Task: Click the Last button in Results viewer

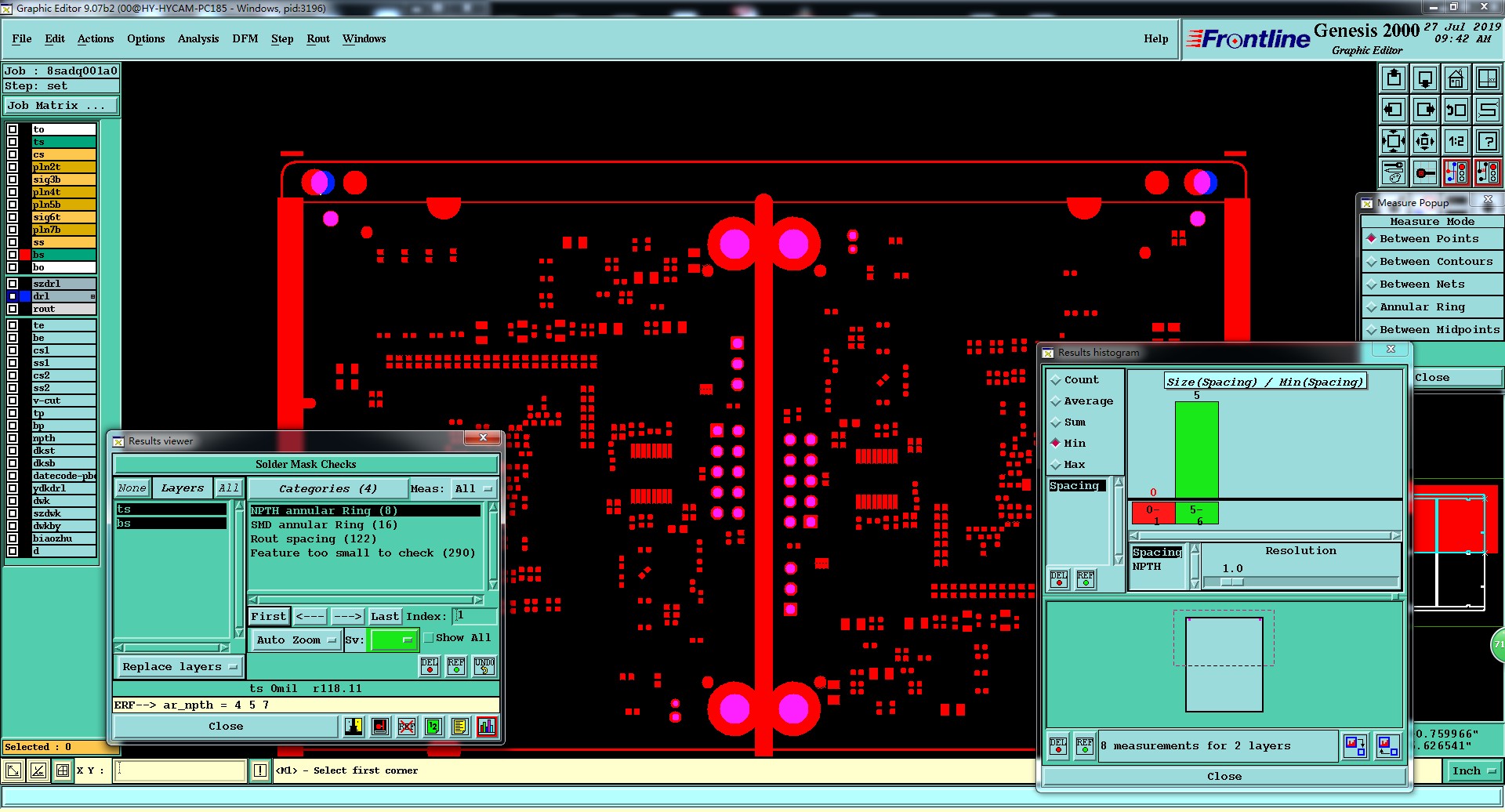Action: coord(385,616)
